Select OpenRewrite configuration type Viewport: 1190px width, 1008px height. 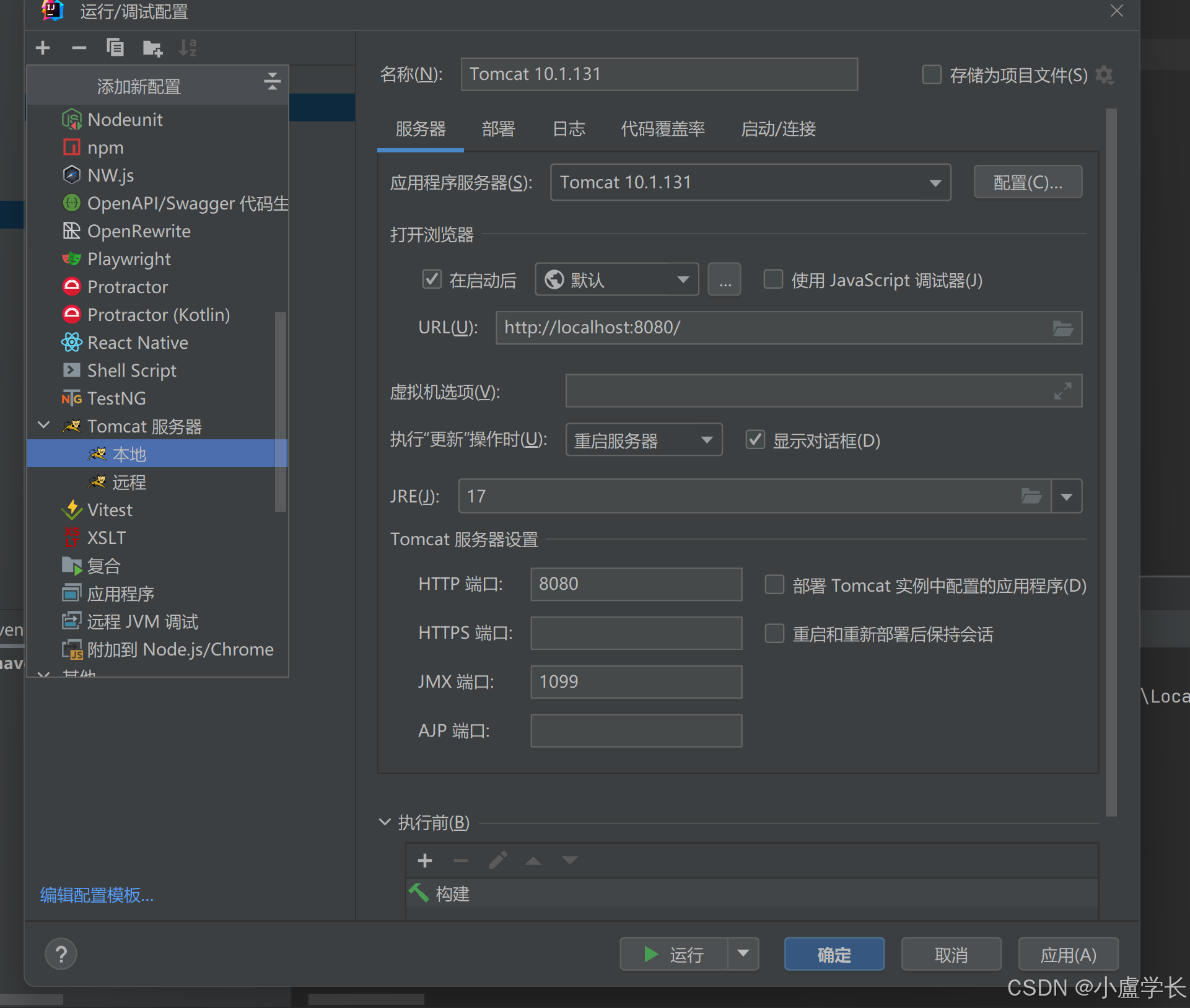[x=158, y=230]
